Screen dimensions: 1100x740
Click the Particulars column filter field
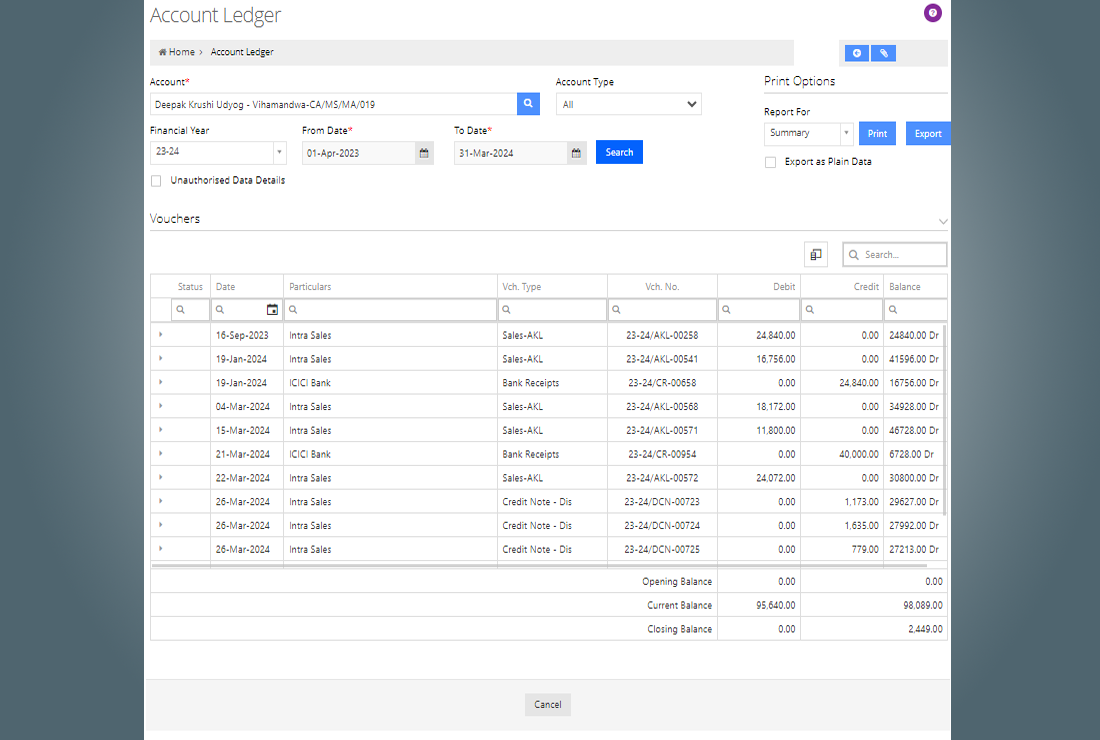pos(390,309)
